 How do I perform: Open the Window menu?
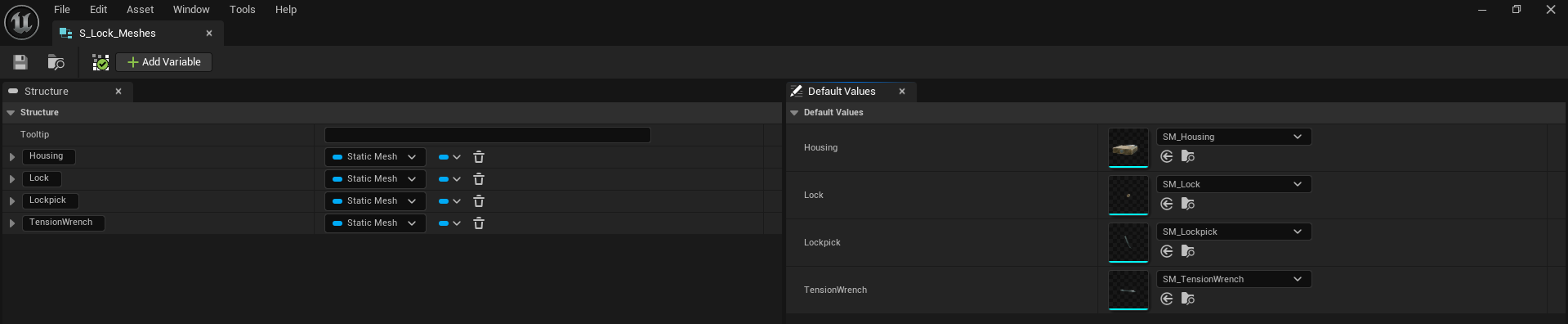pyautogui.click(x=191, y=10)
